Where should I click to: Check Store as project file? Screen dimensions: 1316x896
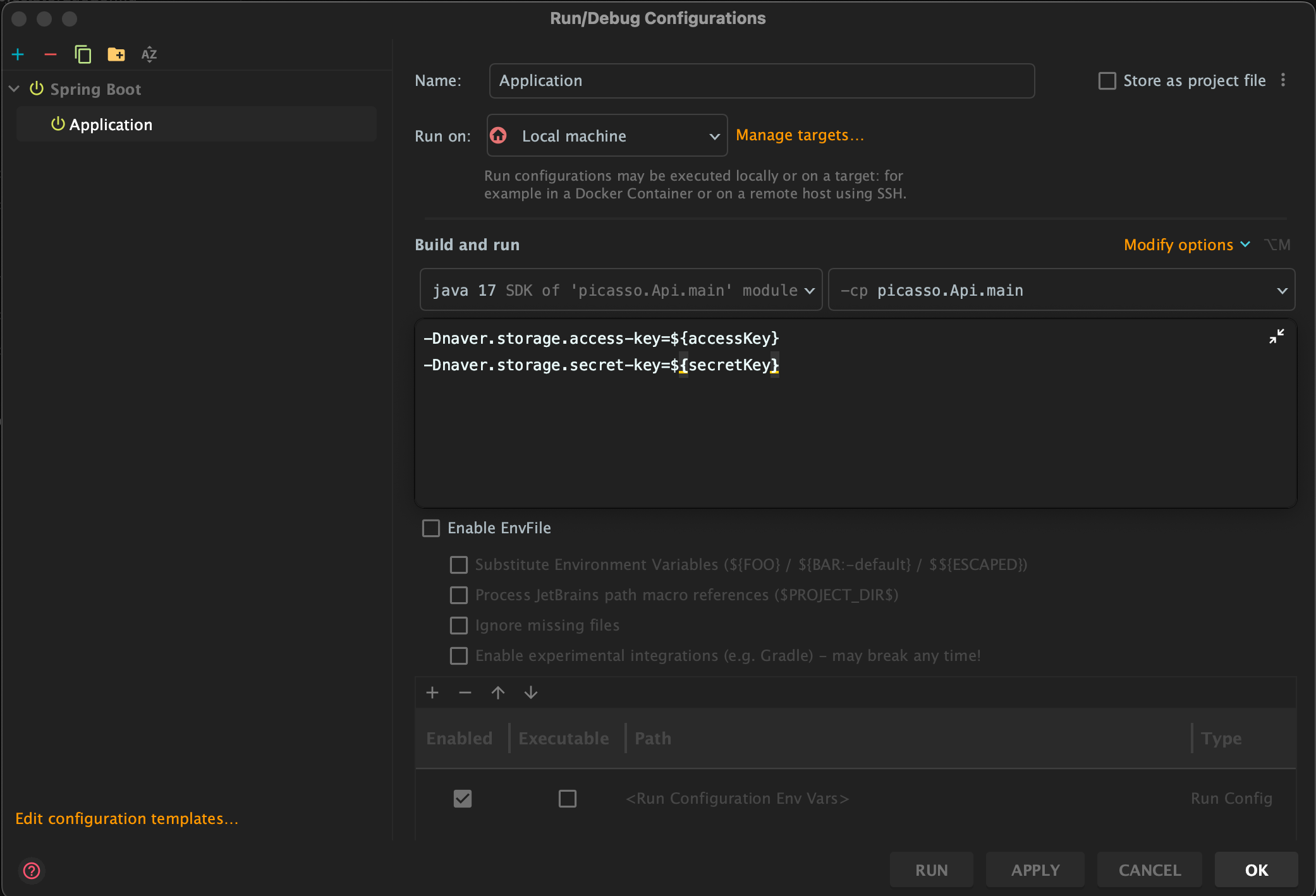click(1107, 81)
